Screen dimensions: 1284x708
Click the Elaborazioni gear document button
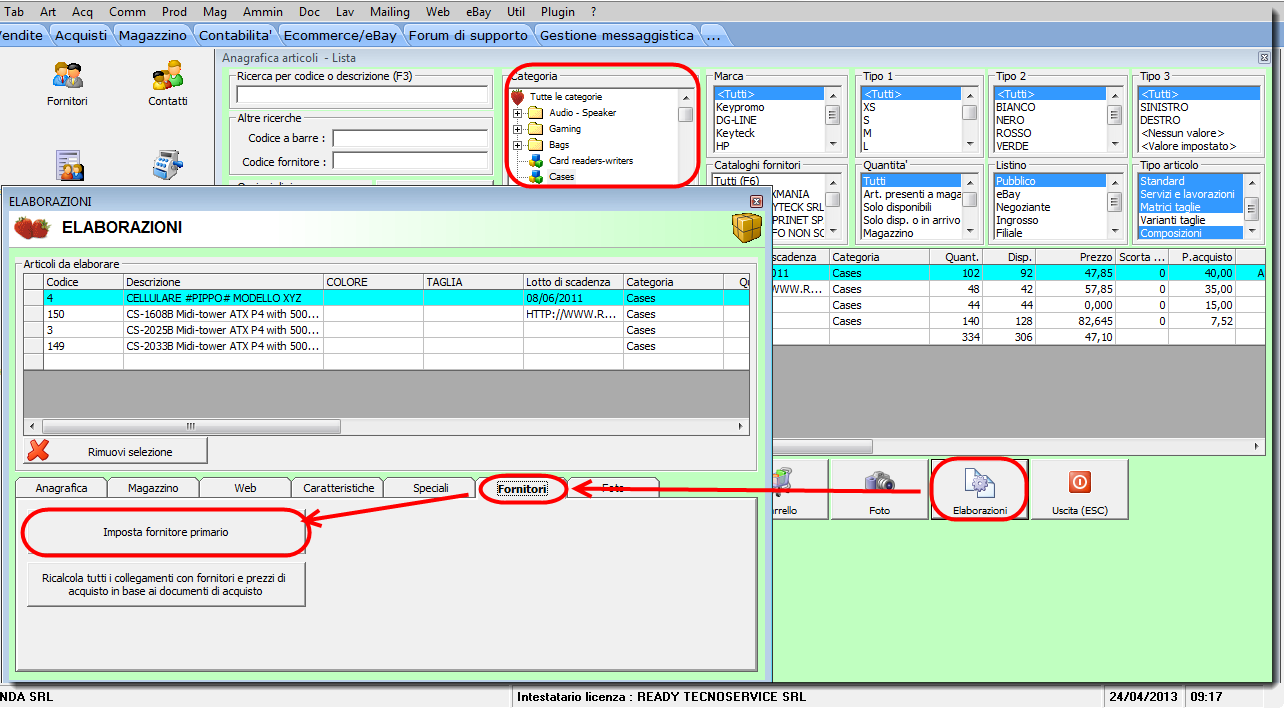pyautogui.click(x=979, y=489)
